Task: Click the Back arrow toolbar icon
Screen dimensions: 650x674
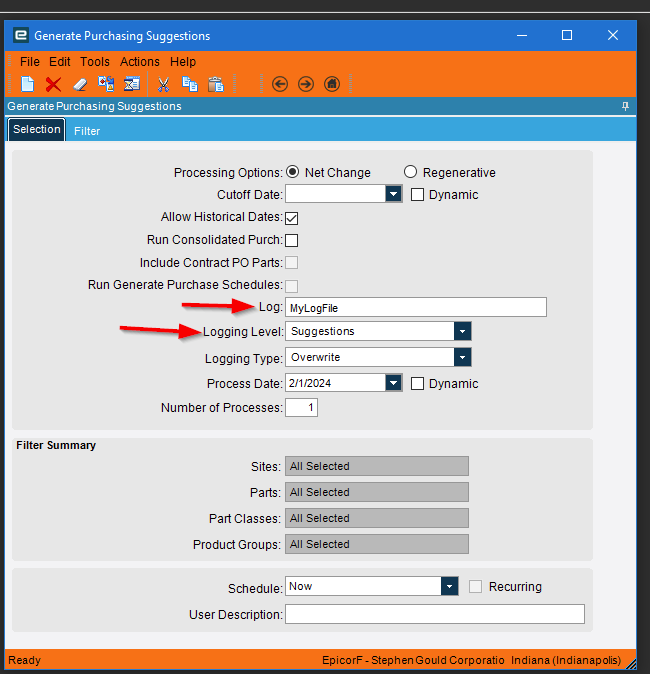Action: [280, 84]
